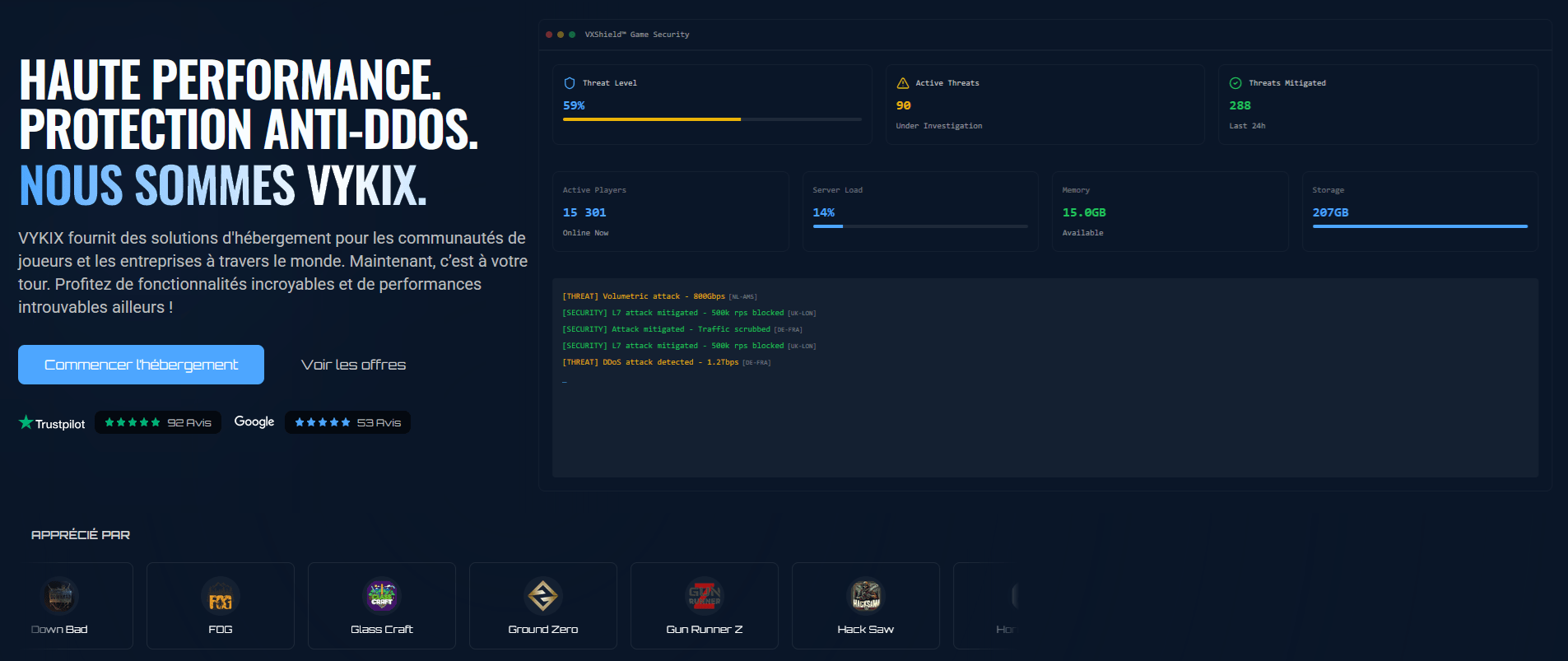
Task: Click the green window dot in VXShield panel
Action: pos(572,35)
